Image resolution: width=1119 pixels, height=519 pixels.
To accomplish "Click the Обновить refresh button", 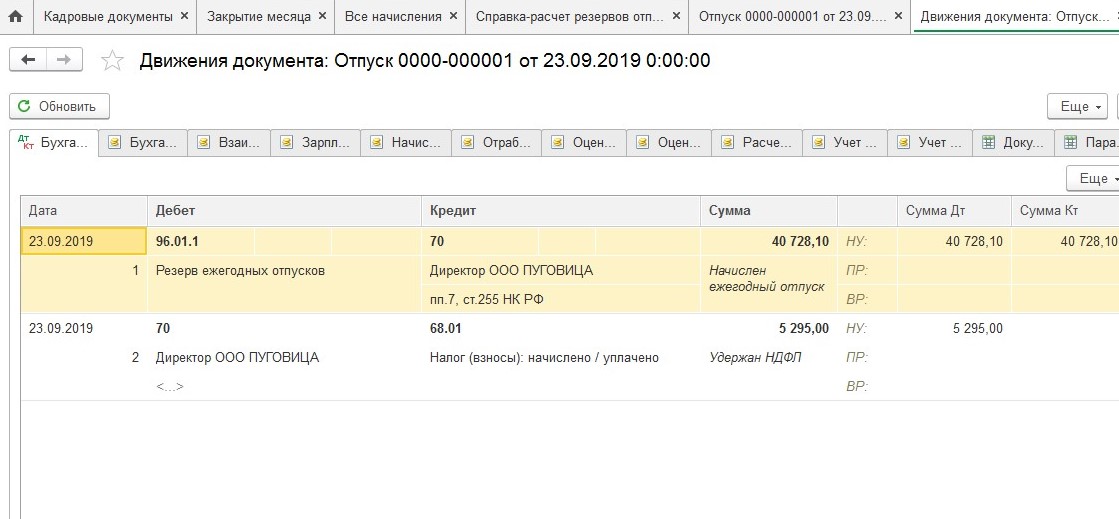I will pyautogui.click(x=59, y=106).
